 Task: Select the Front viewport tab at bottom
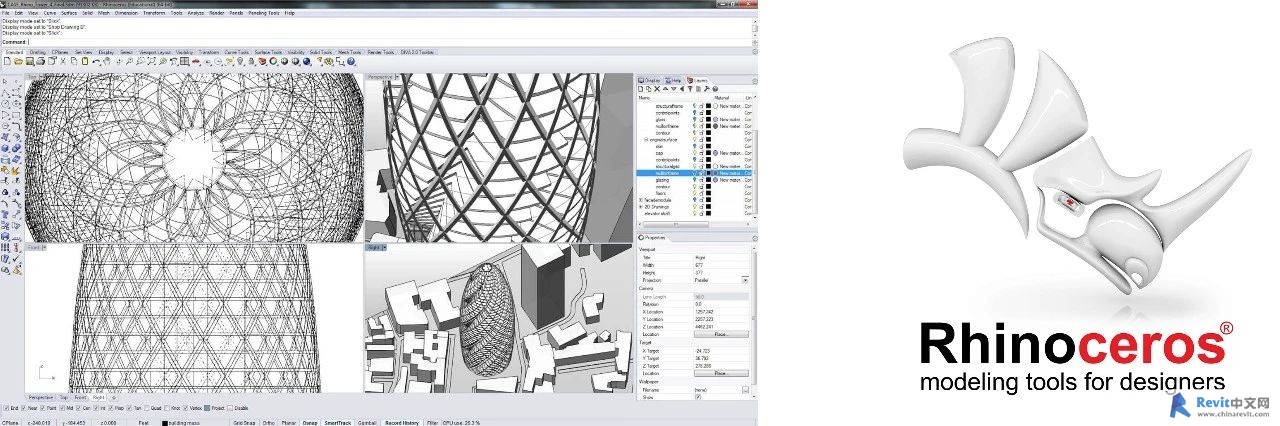[x=80, y=397]
